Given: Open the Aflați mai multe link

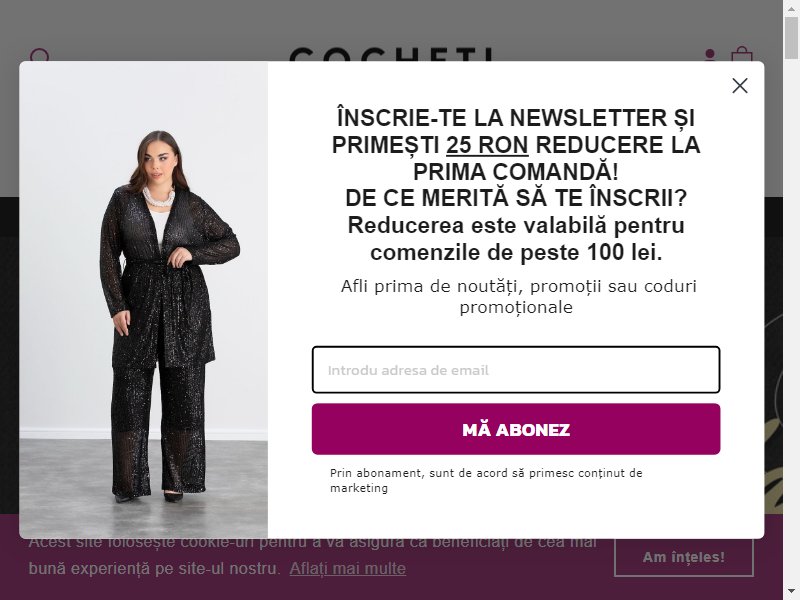Looking at the screenshot, I should point(347,568).
